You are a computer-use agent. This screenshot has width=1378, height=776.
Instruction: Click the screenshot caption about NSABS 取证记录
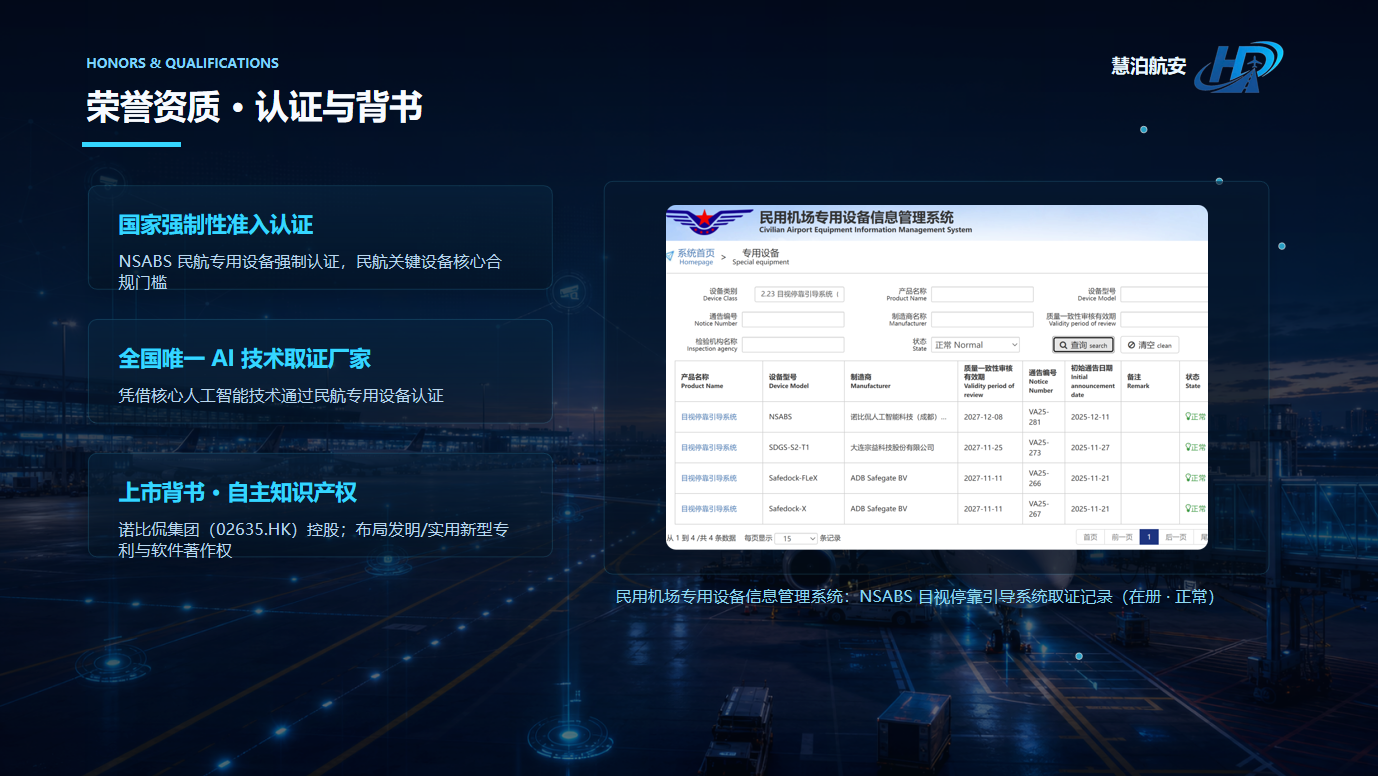[x=915, y=597]
